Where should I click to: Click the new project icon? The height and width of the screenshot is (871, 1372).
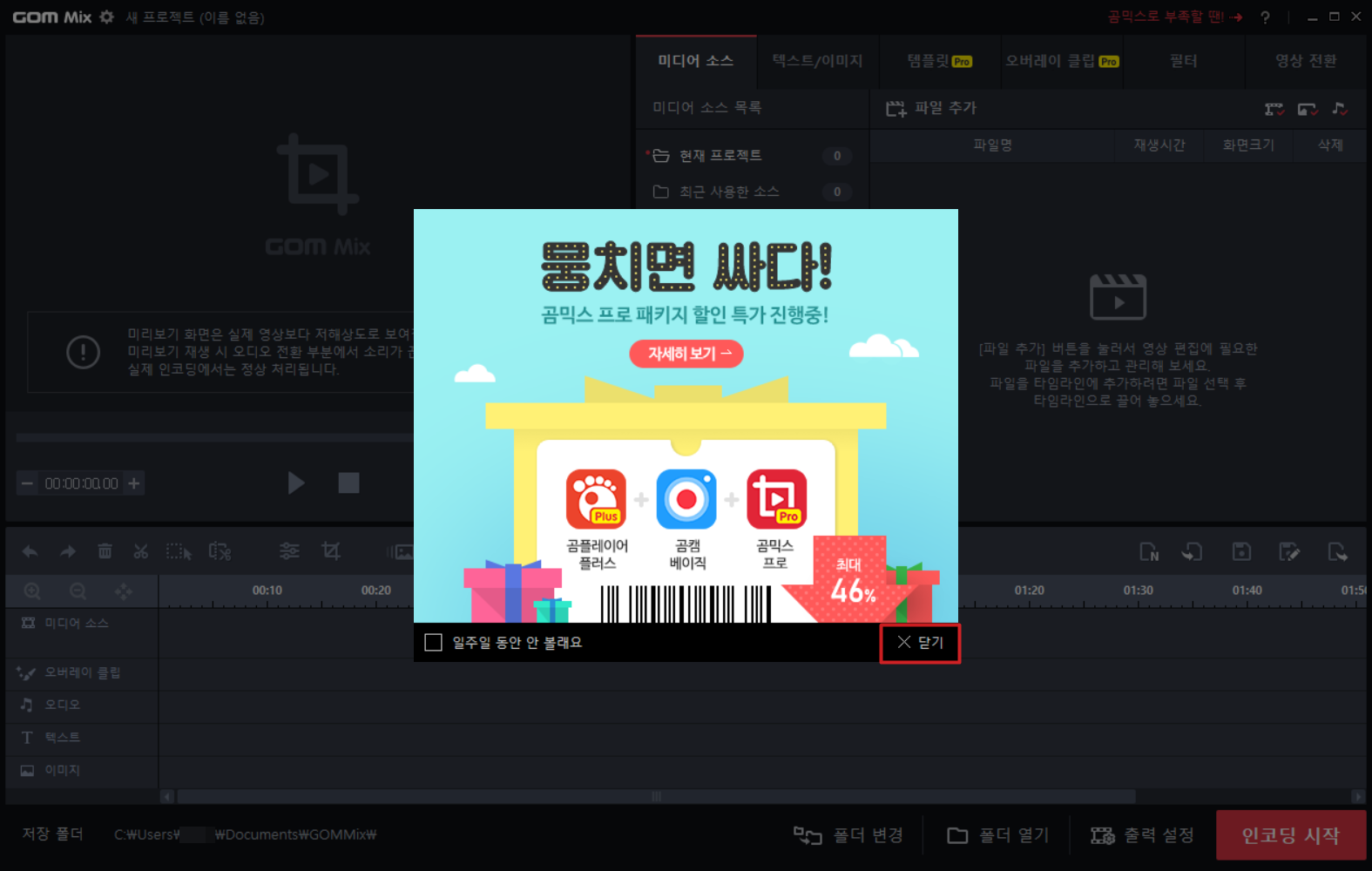click(x=1149, y=552)
